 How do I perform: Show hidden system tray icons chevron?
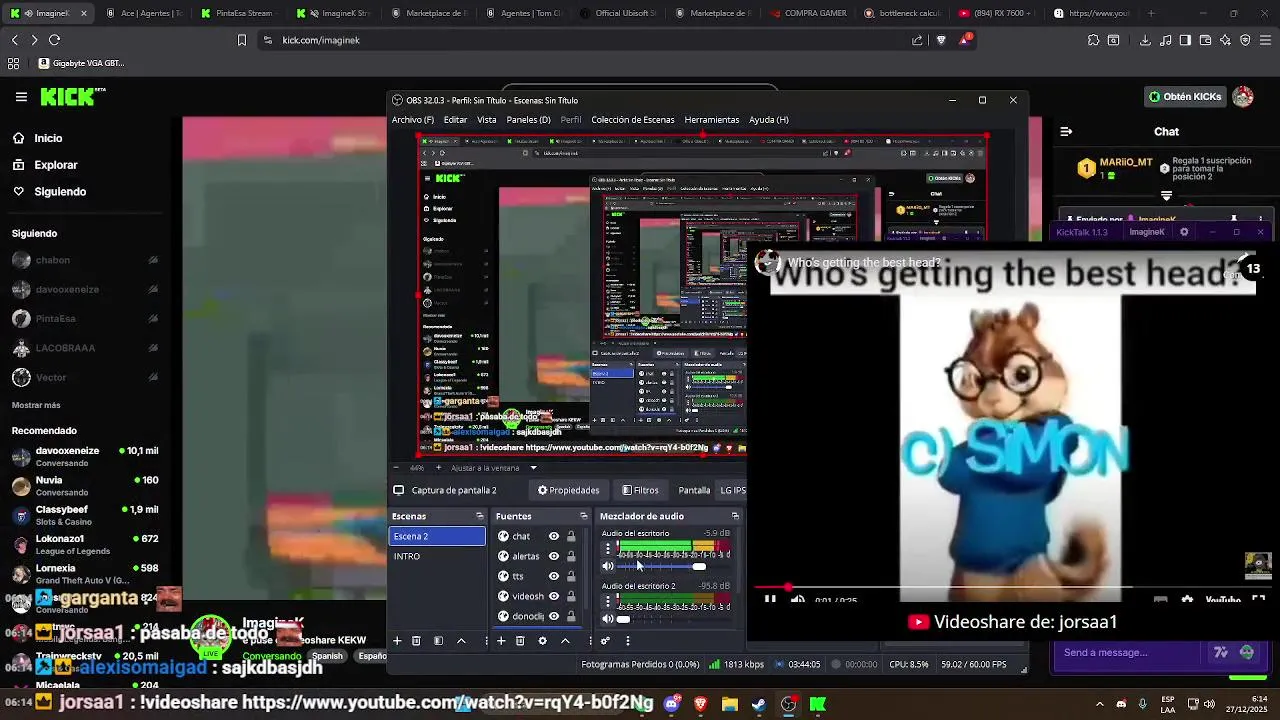click(x=1099, y=704)
